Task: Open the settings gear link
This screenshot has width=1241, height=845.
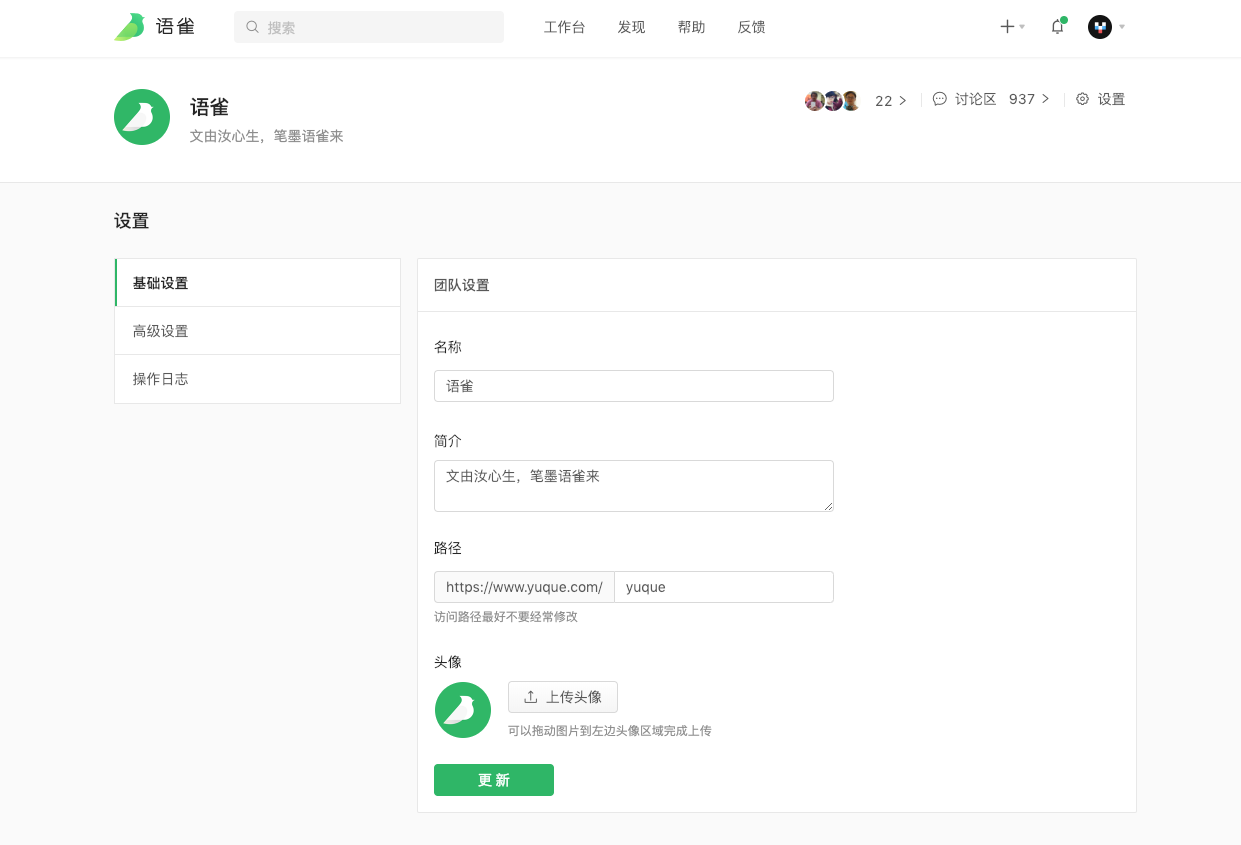Action: coord(1082,99)
